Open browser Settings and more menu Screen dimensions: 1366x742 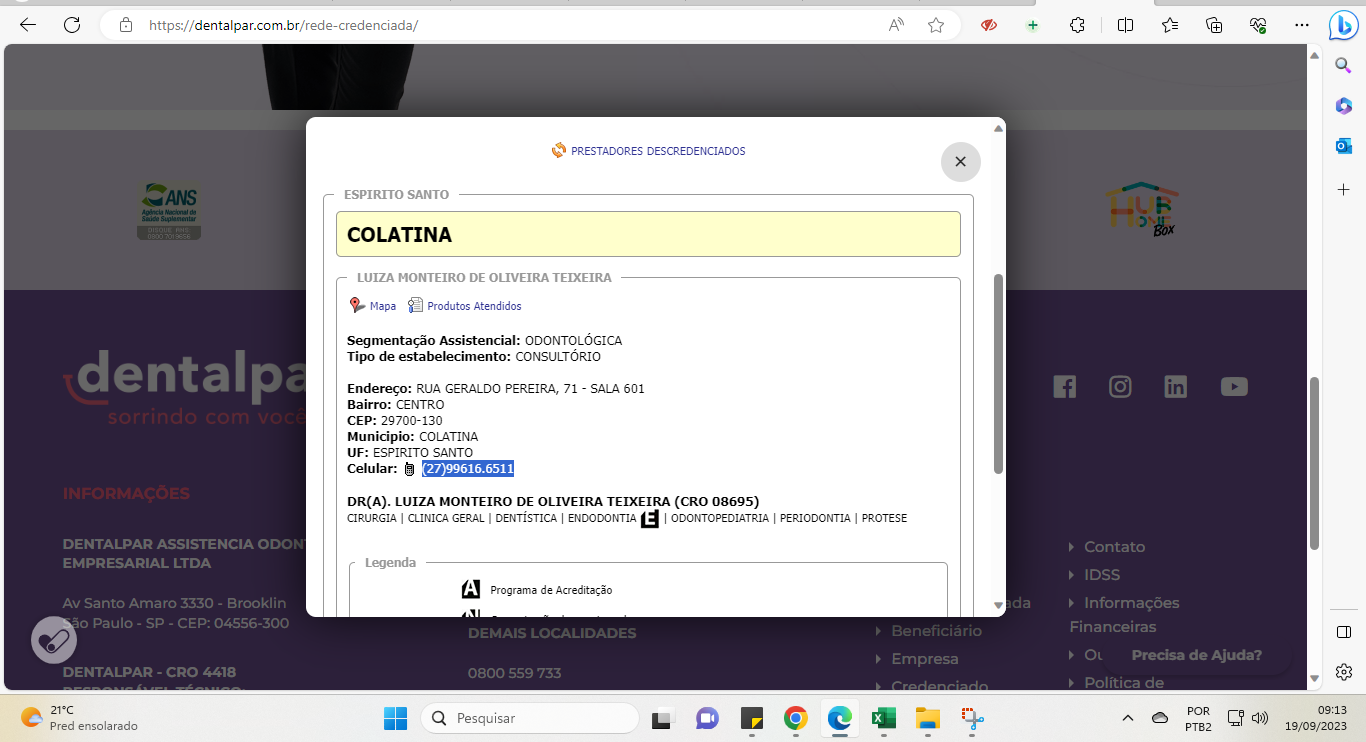coord(1301,25)
